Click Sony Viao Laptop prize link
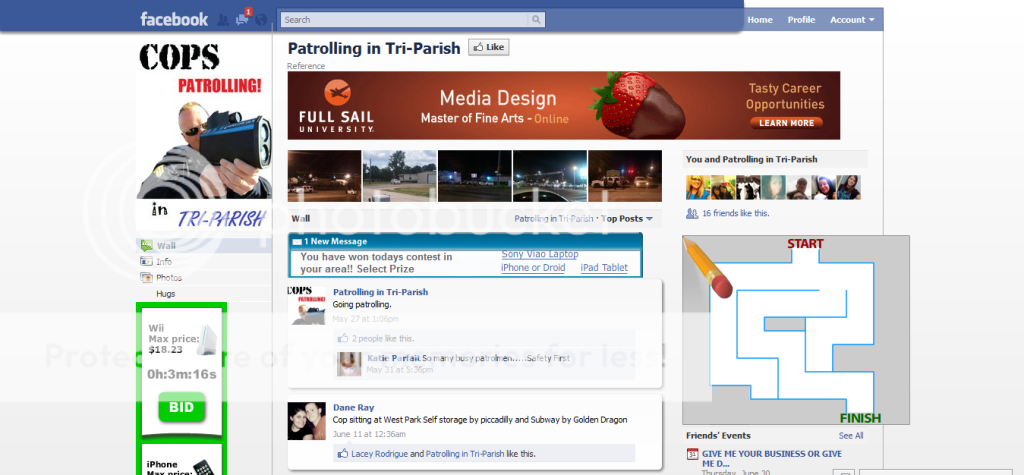Screen dimensions: 1024x475 [x=540, y=254]
